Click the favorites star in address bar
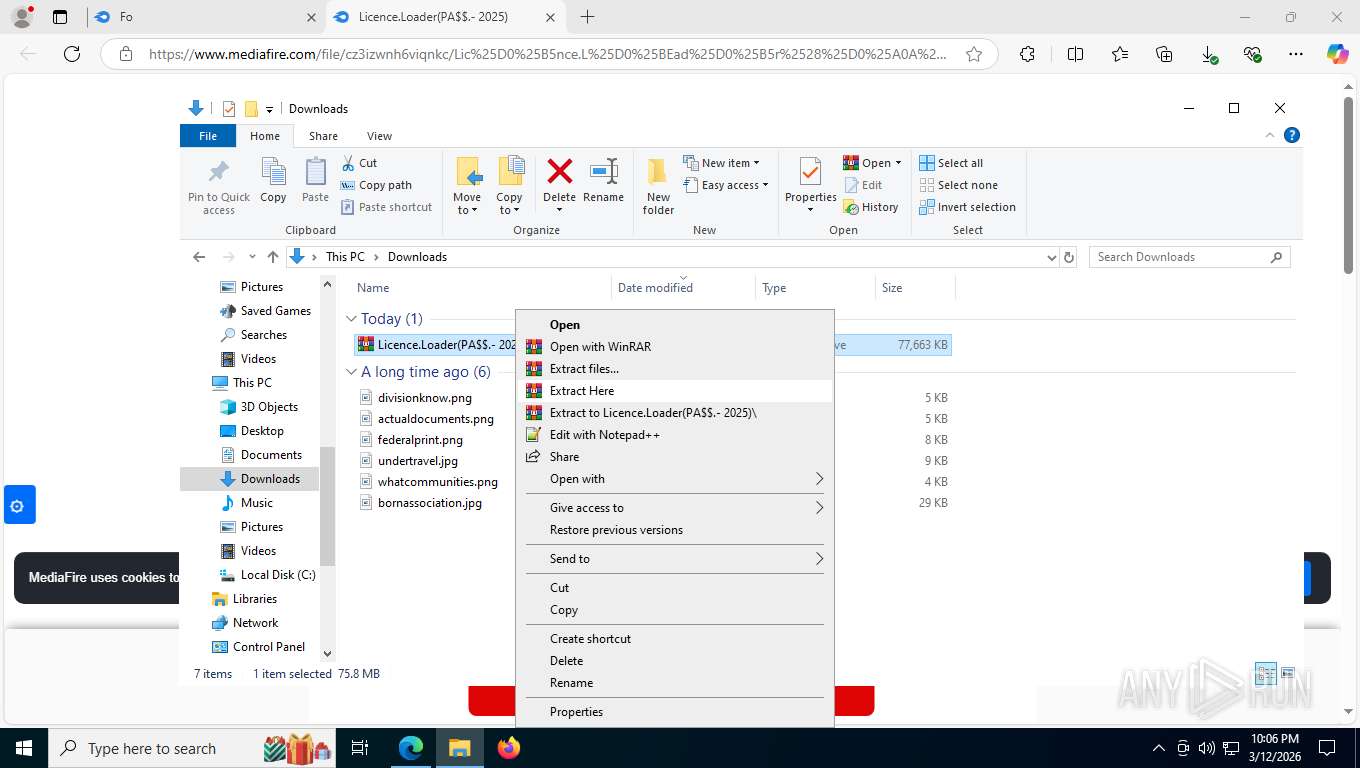Viewport: 1360px width, 768px height. pyautogui.click(x=974, y=54)
